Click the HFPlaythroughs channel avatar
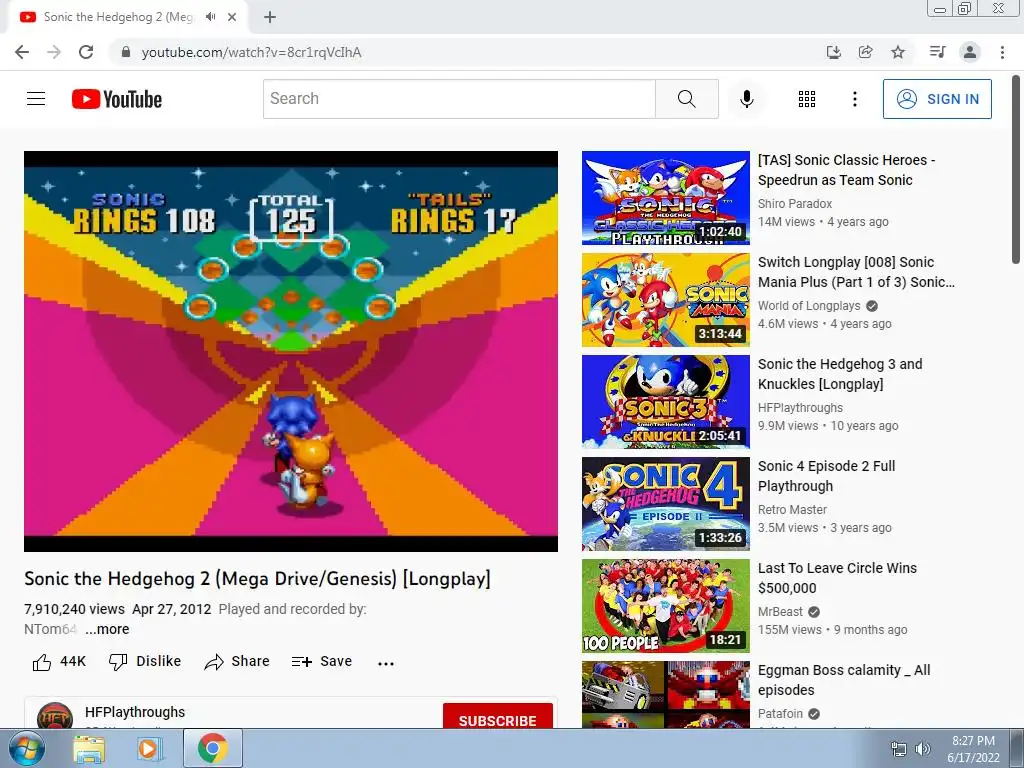The width and height of the screenshot is (1024, 768). pyautogui.click(x=55, y=716)
